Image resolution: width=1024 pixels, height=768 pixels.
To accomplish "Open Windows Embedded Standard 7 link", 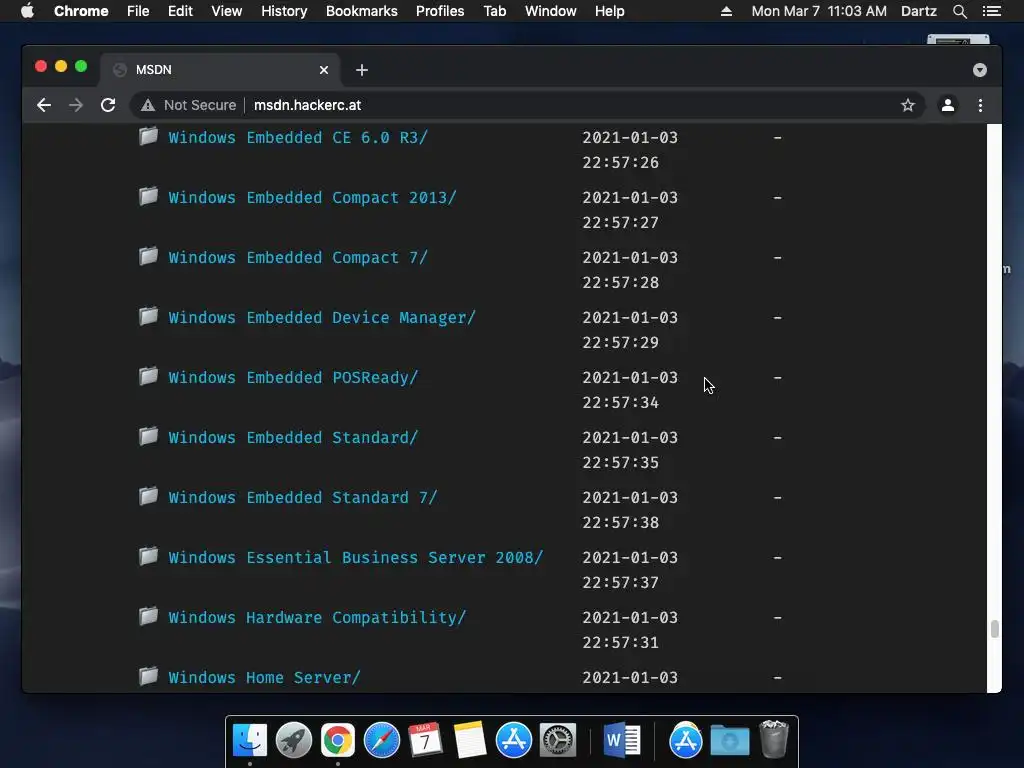I will [x=303, y=498].
